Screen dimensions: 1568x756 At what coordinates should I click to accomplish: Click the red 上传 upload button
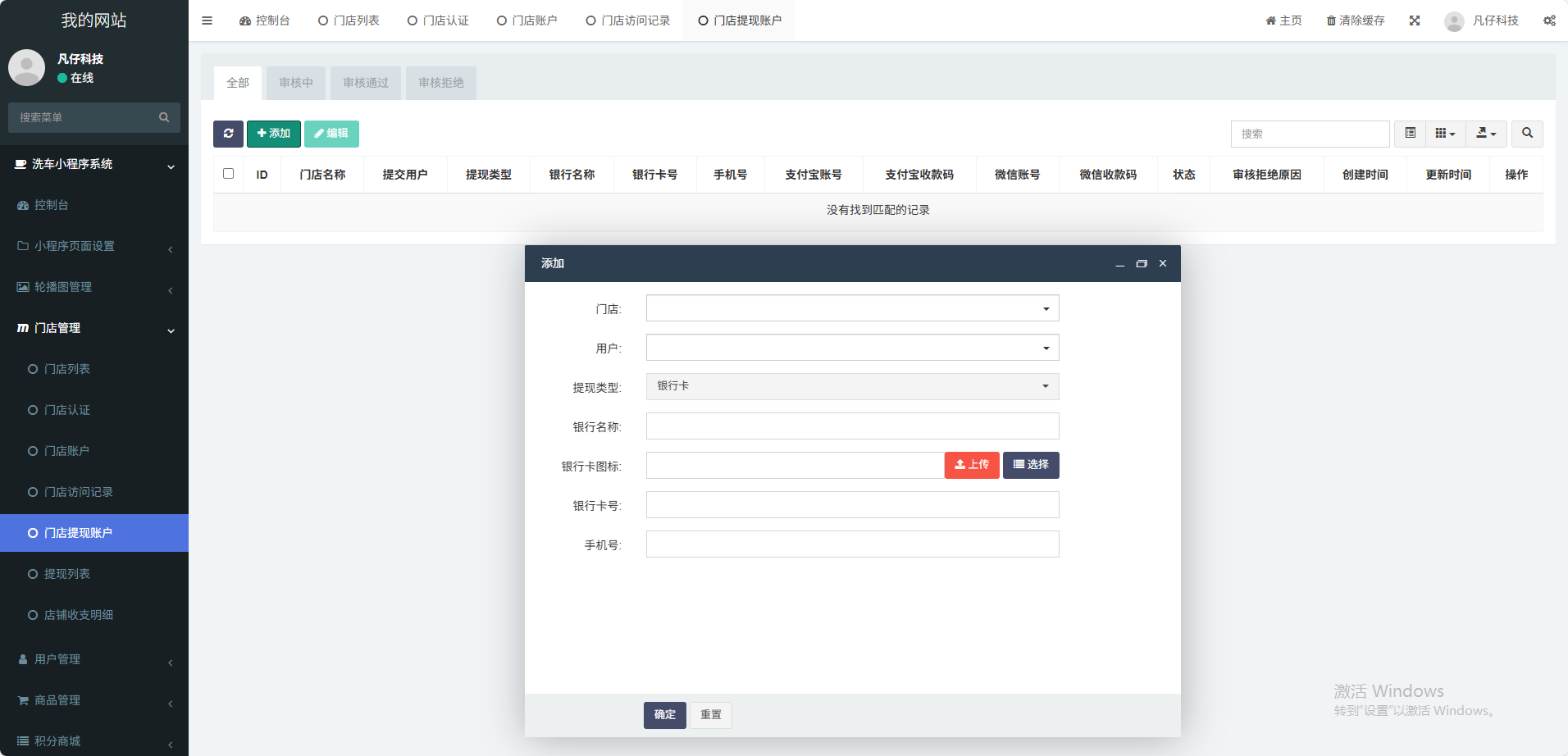pos(972,465)
